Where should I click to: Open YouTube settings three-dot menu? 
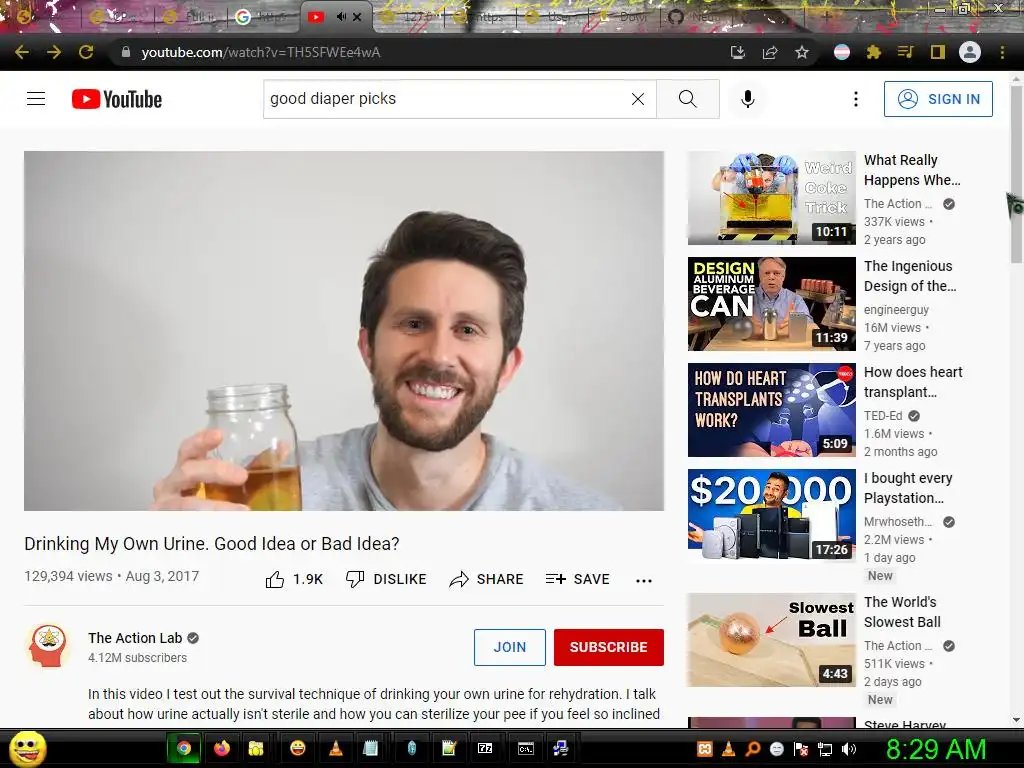pos(856,99)
